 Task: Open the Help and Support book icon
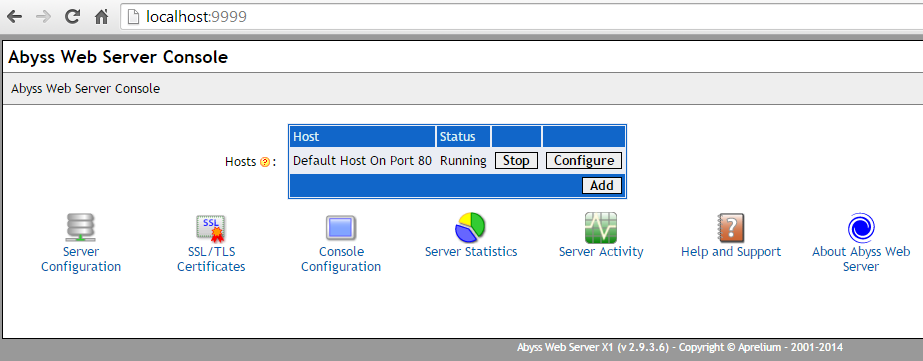(x=731, y=228)
